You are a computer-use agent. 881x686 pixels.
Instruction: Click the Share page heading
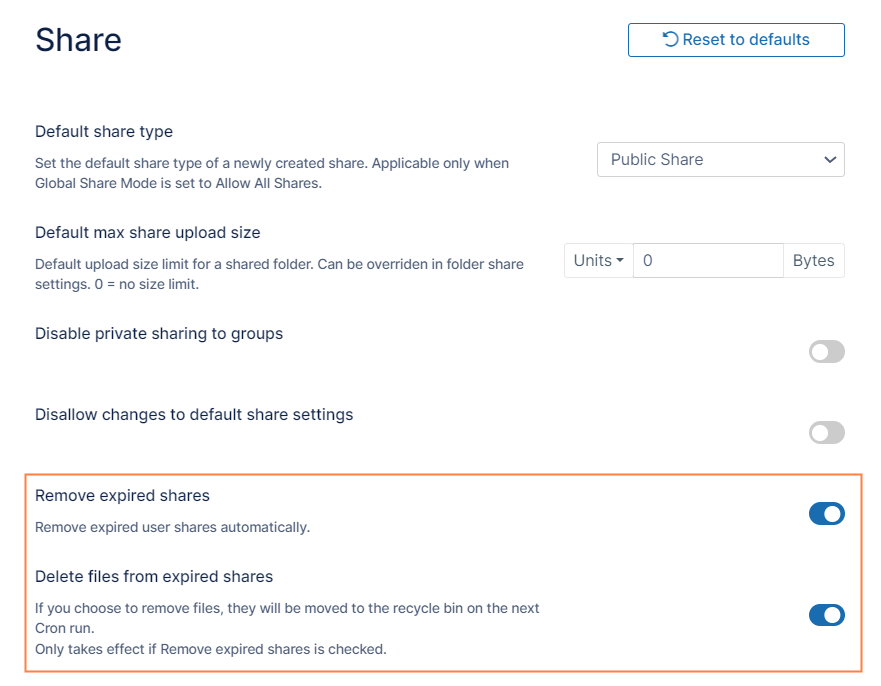click(x=78, y=40)
